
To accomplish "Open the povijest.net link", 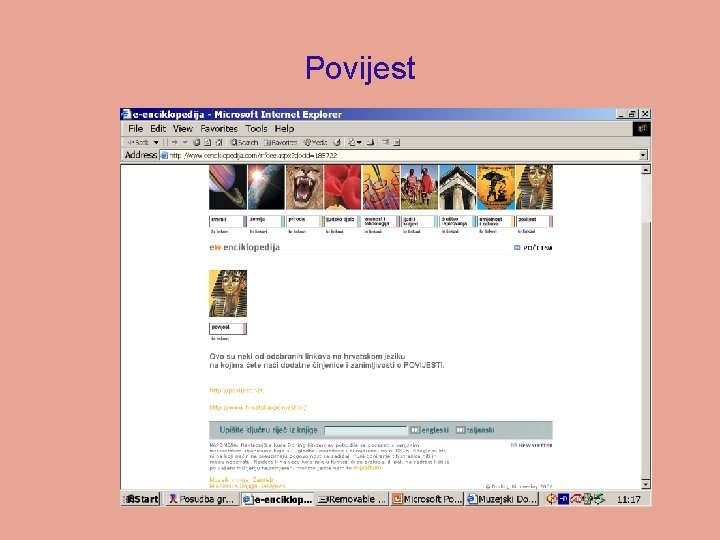I will [x=236, y=390].
